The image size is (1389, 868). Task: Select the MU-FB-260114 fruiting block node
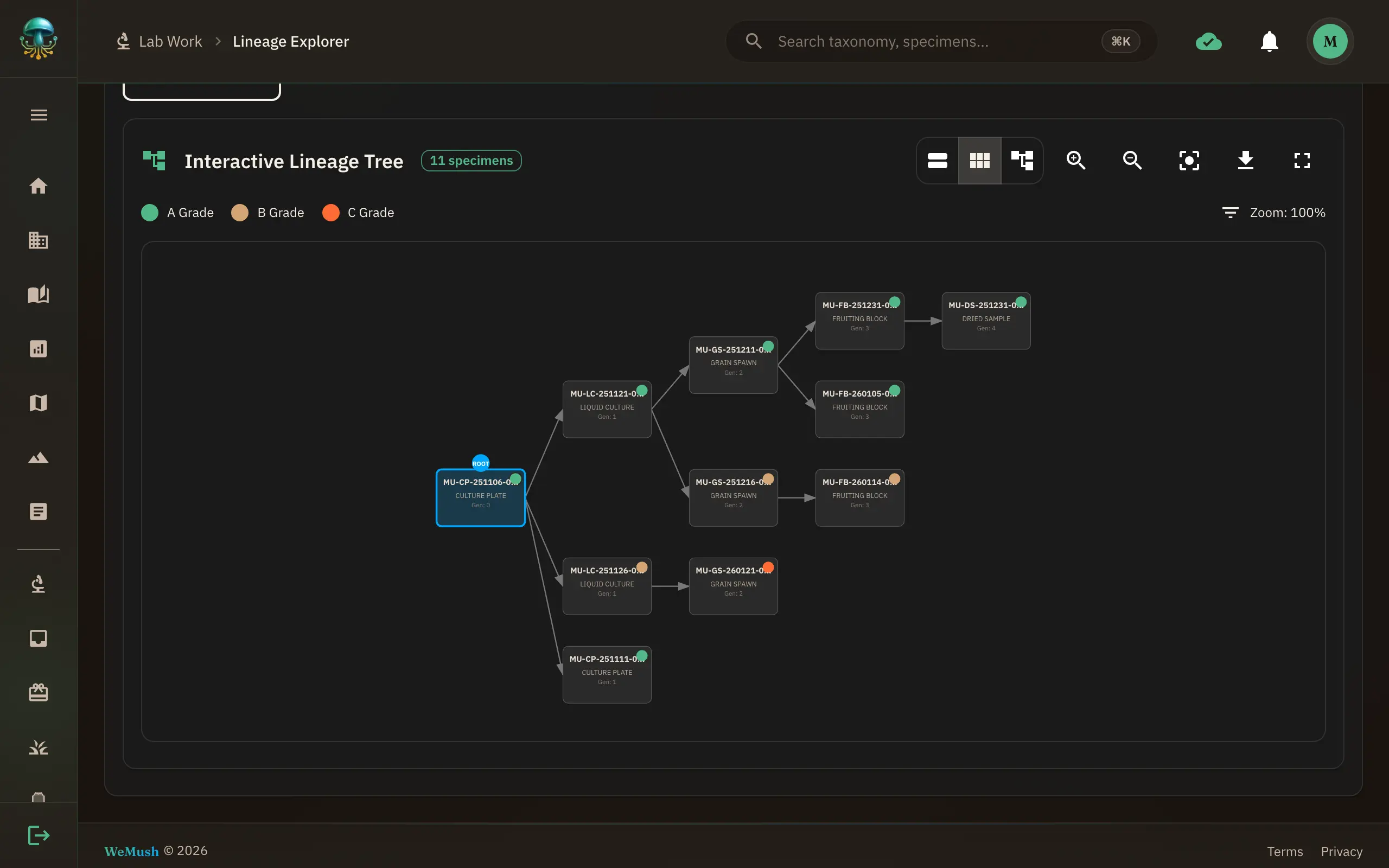tap(859, 497)
